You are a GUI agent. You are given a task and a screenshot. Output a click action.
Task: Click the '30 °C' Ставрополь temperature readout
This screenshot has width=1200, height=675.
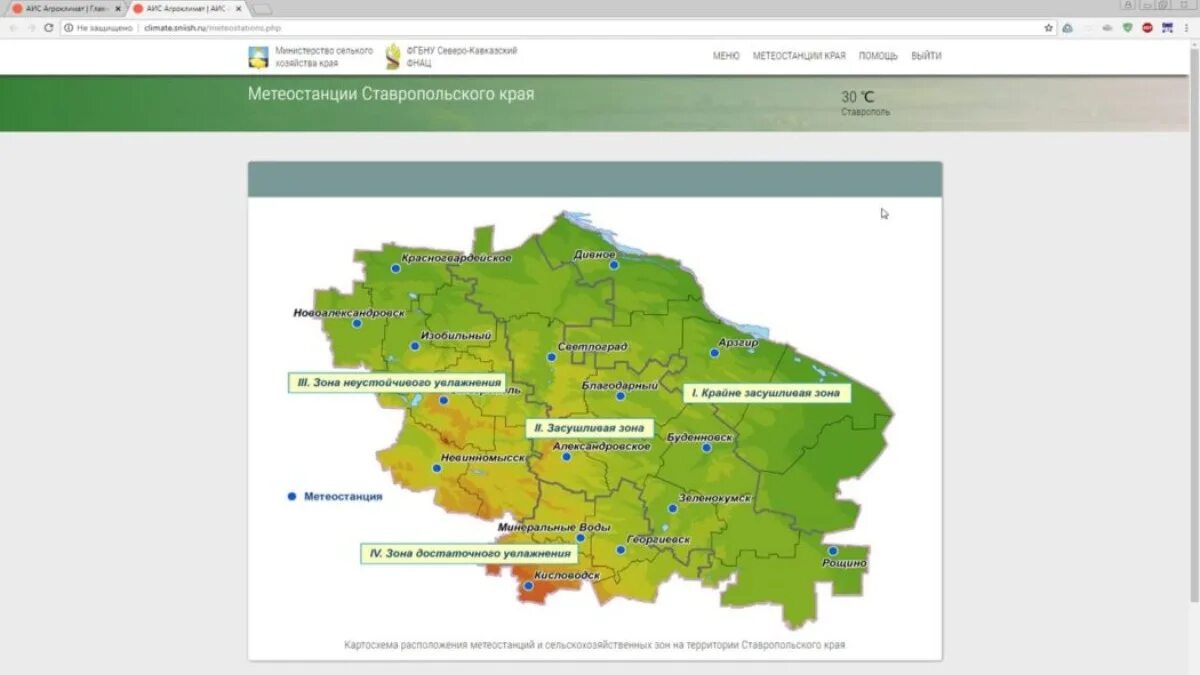click(x=864, y=102)
